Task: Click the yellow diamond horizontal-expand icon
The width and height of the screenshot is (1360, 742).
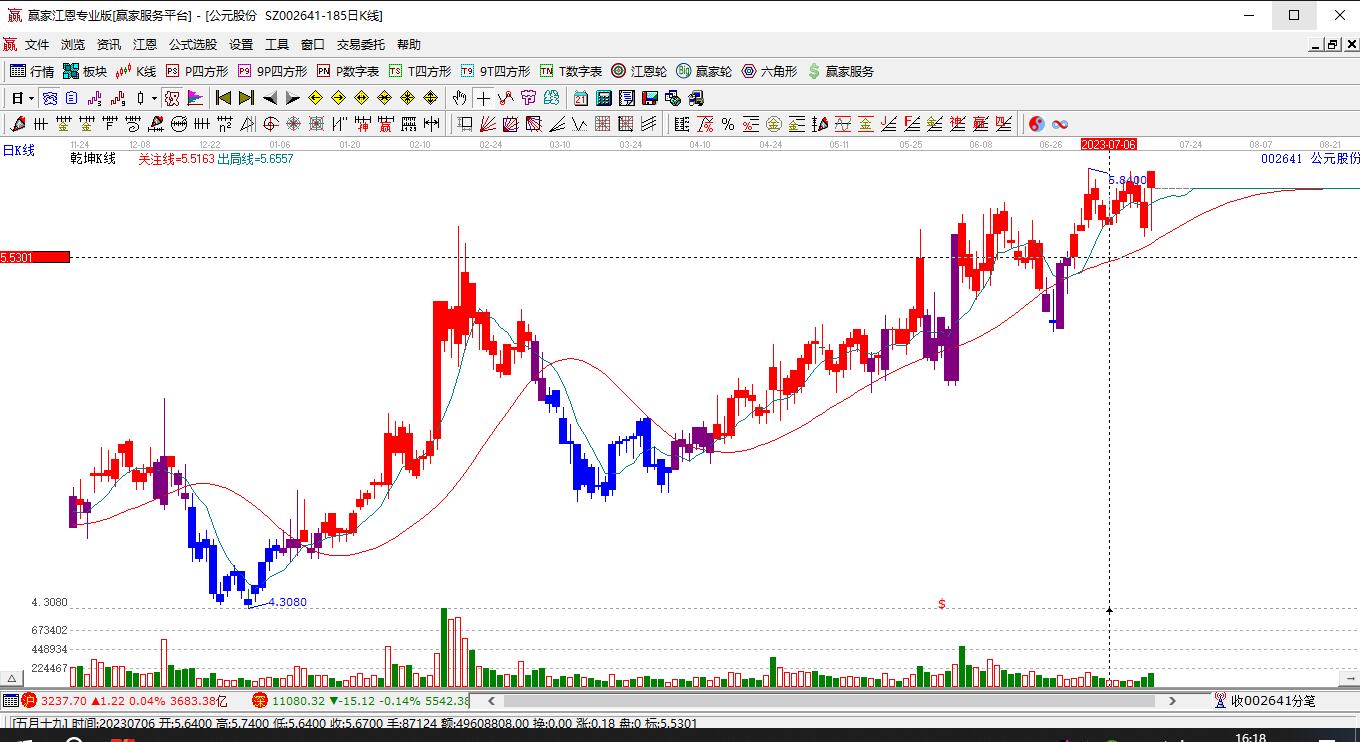Action: tap(361, 98)
